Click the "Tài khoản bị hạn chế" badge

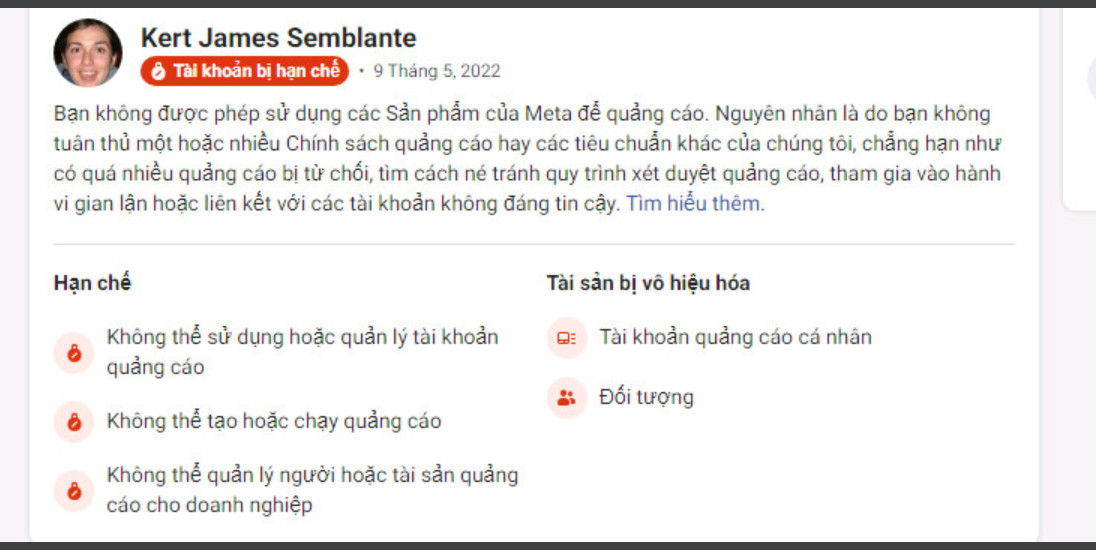tap(245, 71)
